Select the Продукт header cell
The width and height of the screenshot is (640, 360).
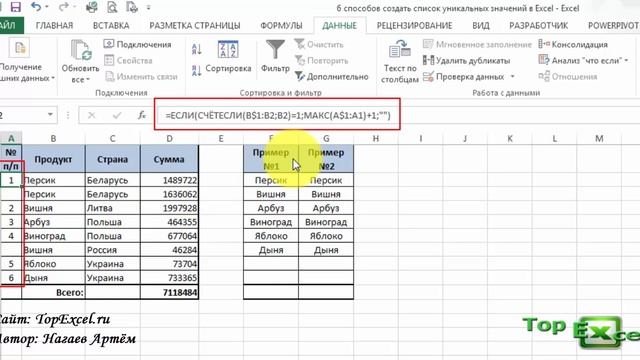click(x=53, y=159)
